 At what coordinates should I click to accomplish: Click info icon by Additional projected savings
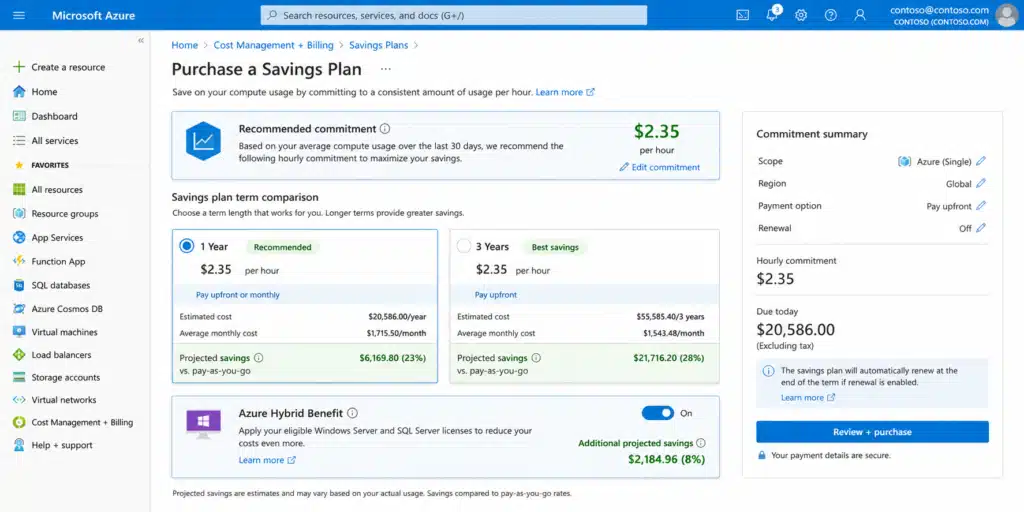pyautogui.click(x=701, y=443)
